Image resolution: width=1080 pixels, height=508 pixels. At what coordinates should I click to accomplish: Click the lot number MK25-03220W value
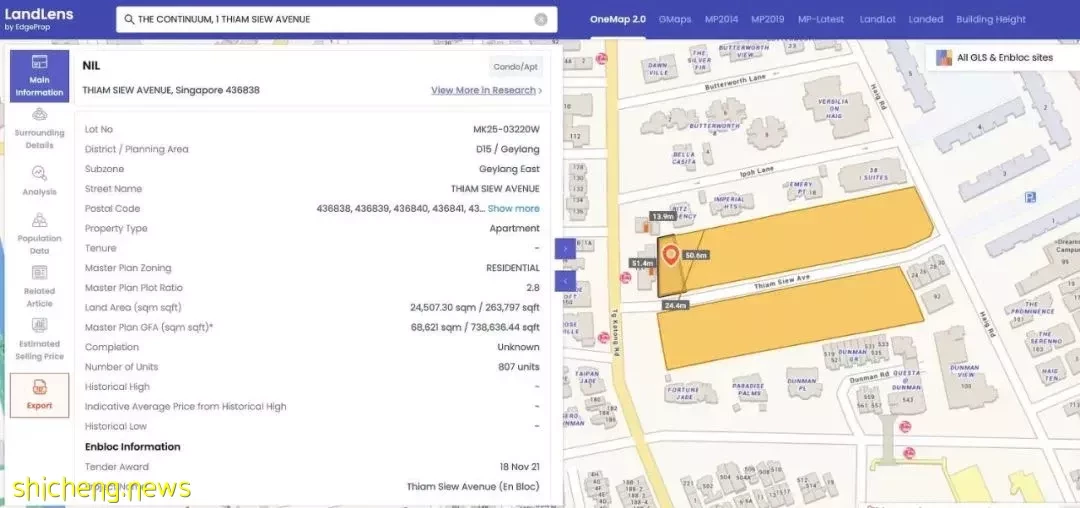pos(506,129)
